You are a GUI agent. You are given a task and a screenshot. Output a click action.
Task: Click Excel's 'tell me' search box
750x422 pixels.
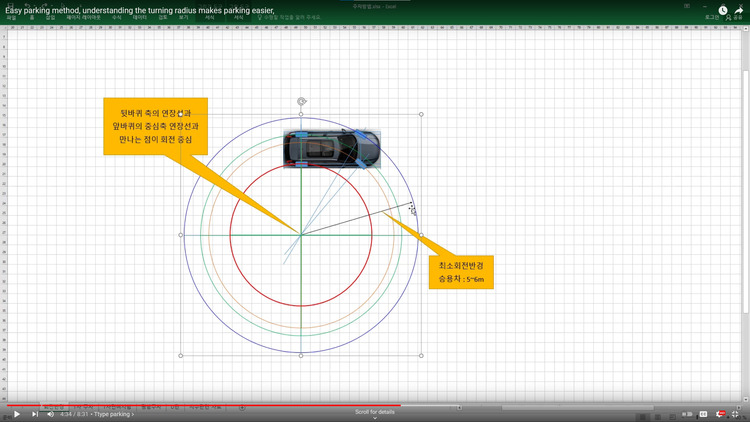pyautogui.click(x=290, y=18)
